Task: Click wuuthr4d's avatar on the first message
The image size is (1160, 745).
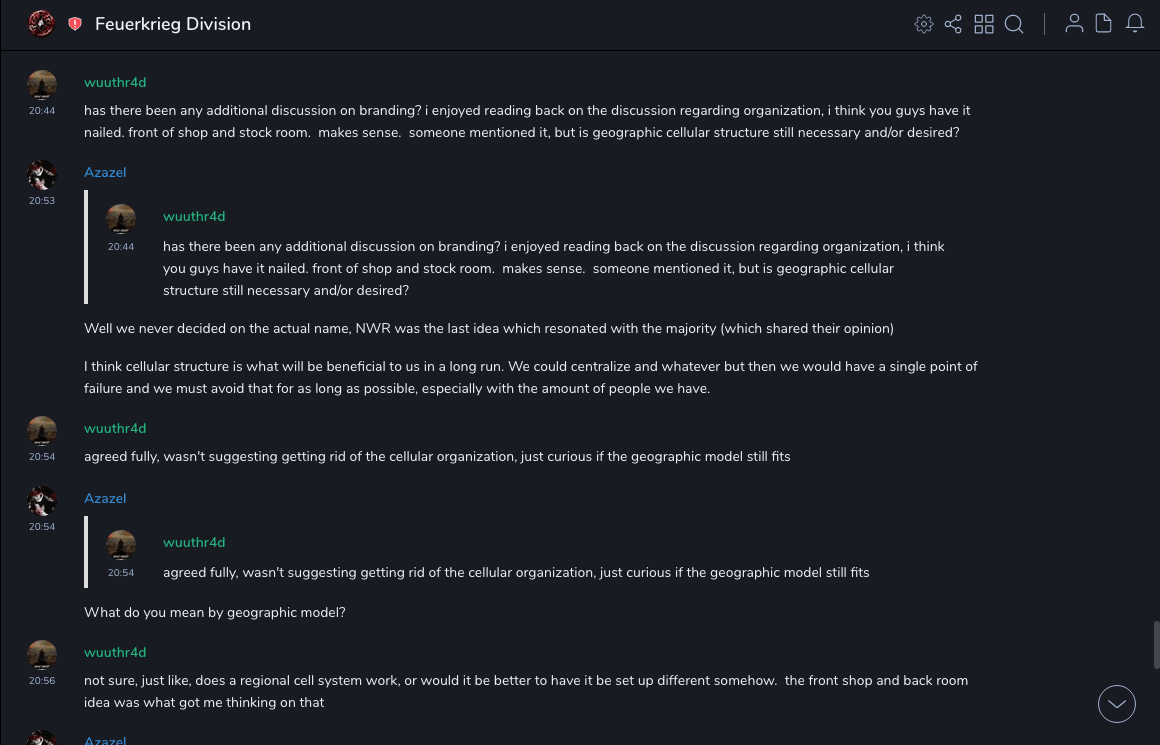Action: [42, 85]
